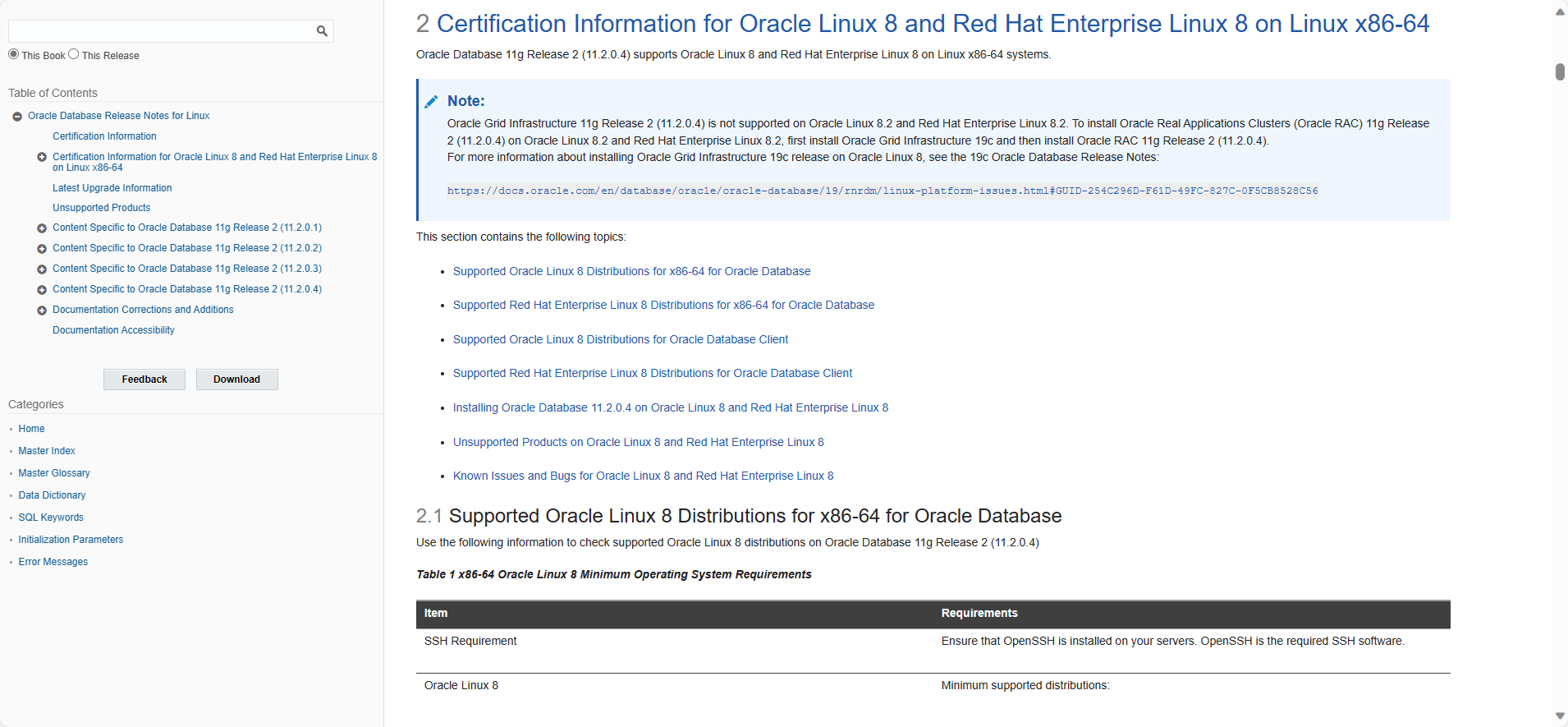Screen dimensions: 1568x727
Task: Open Master Glossary category
Action: click(54, 473)
